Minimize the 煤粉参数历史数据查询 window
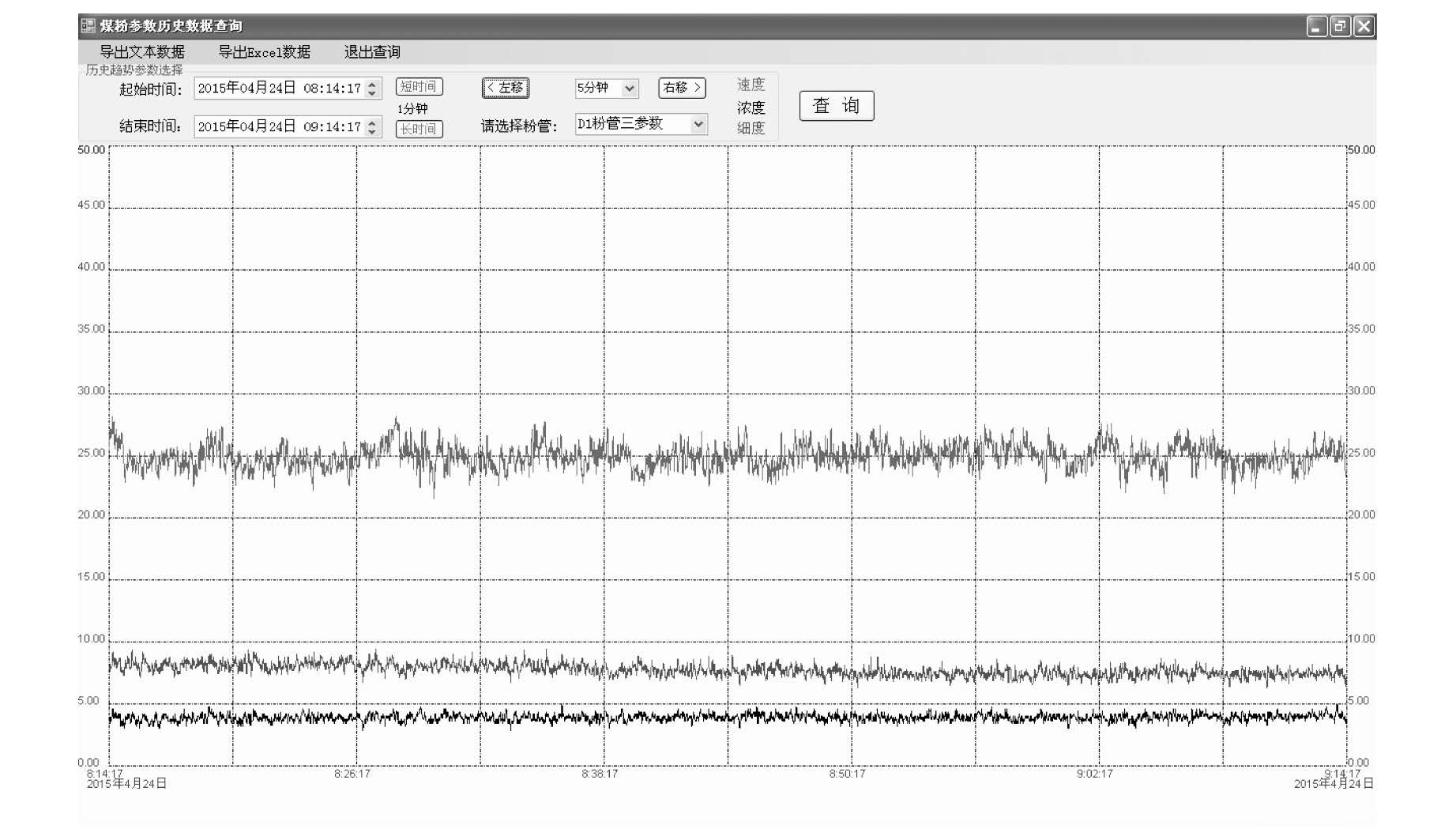Screen dimensions: 1456x840 click(x=1316, y=27)
